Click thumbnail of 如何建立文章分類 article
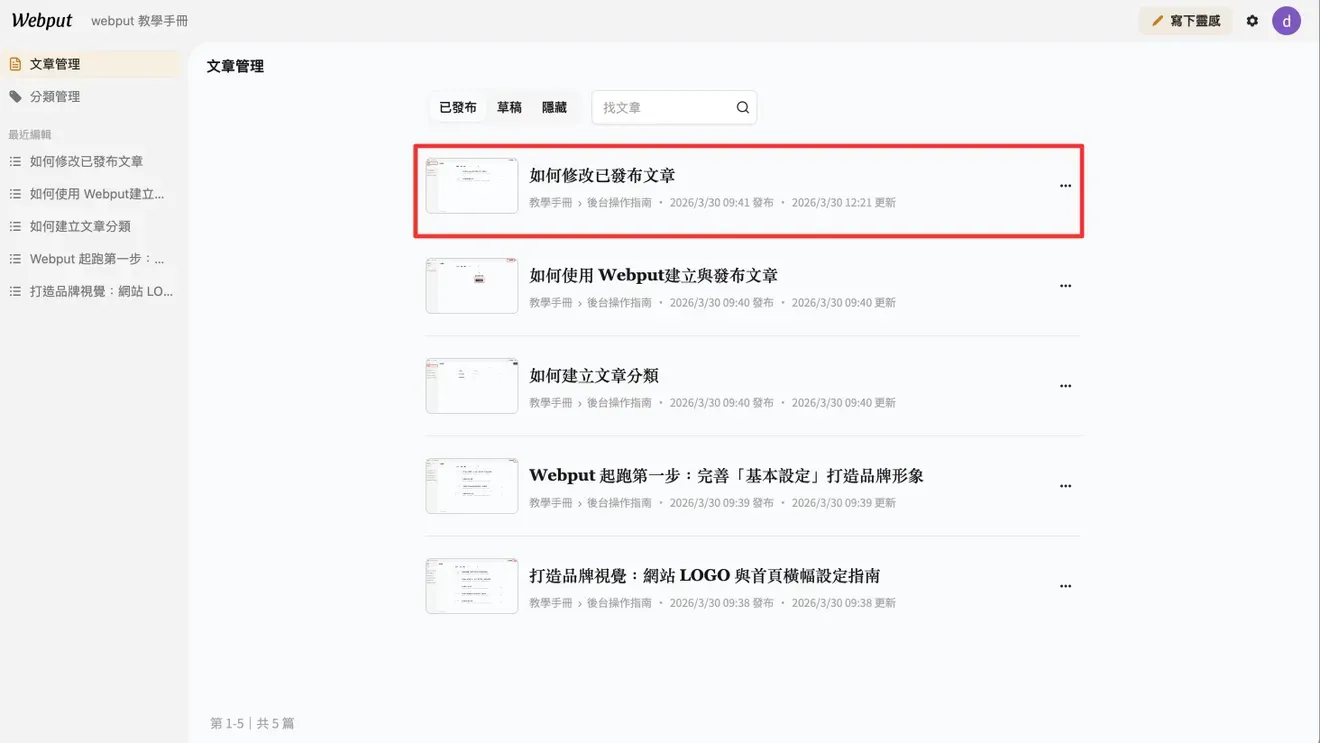 pos(472,386)
